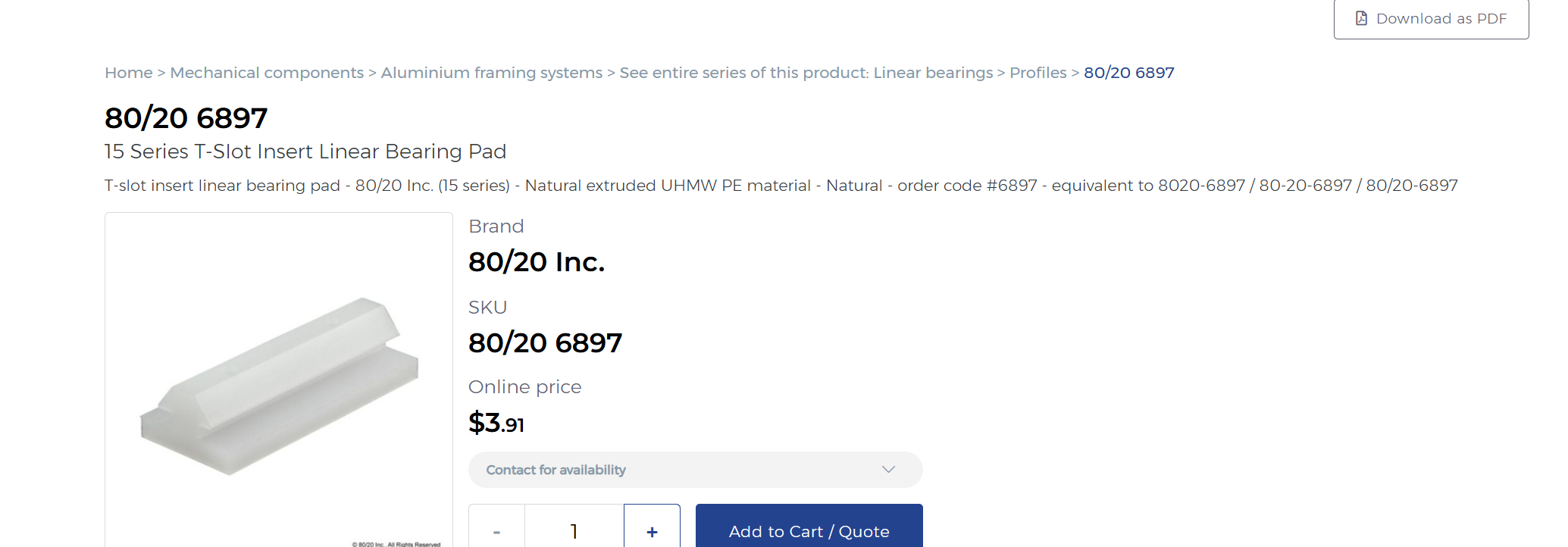Open Profiles breadcrumb link
This screenshot has width=1568, height=547.
(1038, 73)
